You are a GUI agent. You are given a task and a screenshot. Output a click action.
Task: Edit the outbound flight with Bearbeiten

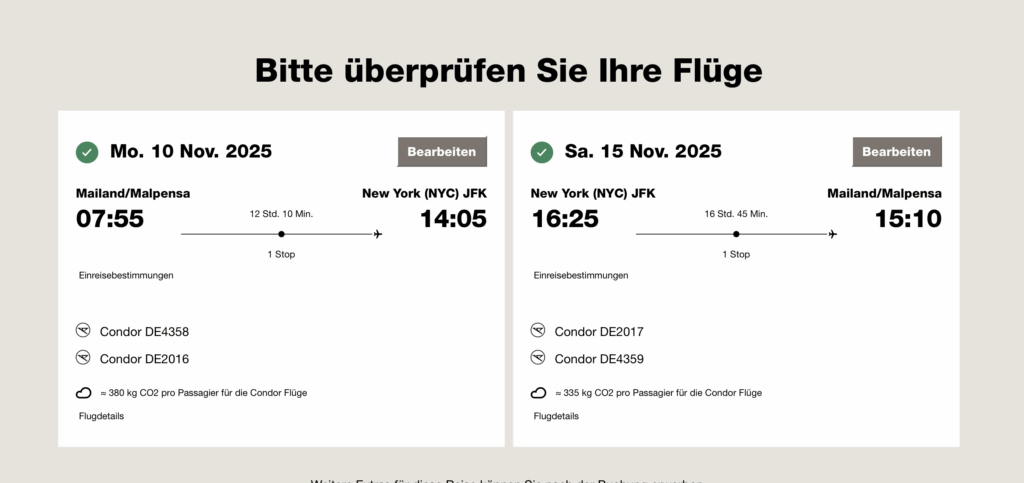[x=442, y=152]
